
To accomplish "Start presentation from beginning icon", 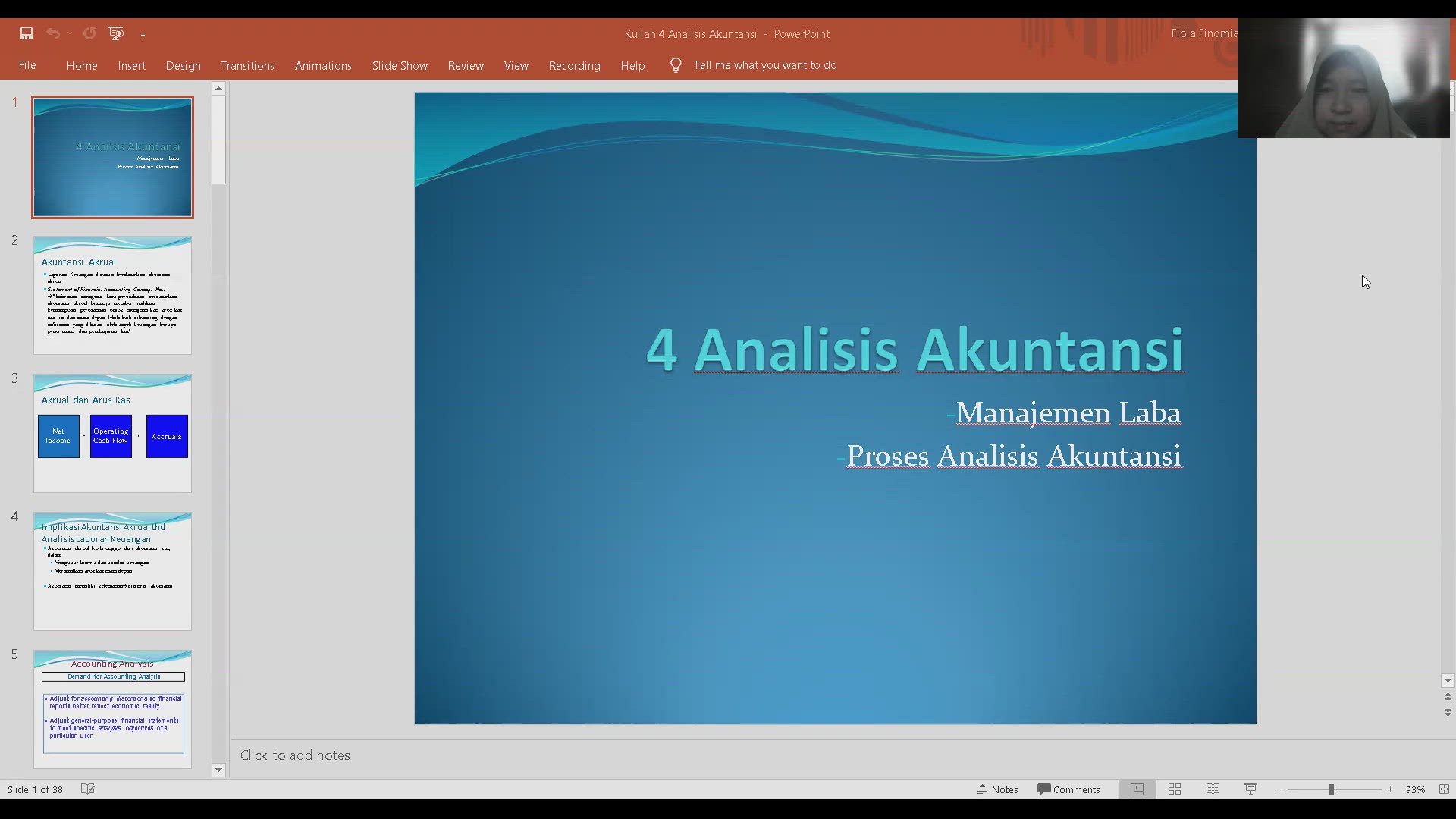I will [x=116, y=33].
